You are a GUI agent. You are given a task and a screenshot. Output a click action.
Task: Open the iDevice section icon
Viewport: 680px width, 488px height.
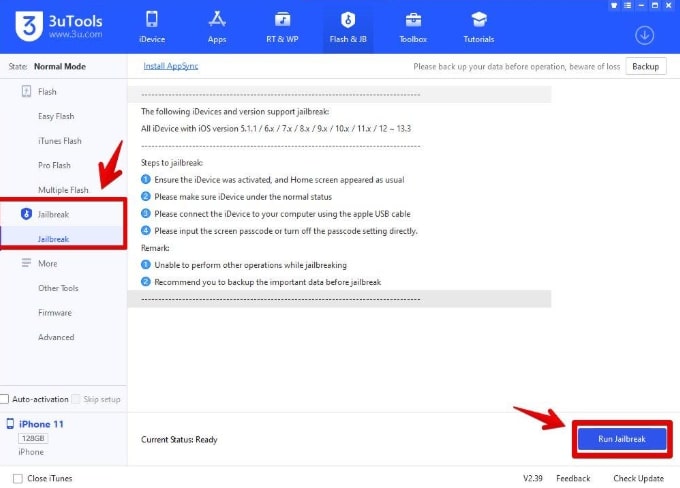(152, 20)
